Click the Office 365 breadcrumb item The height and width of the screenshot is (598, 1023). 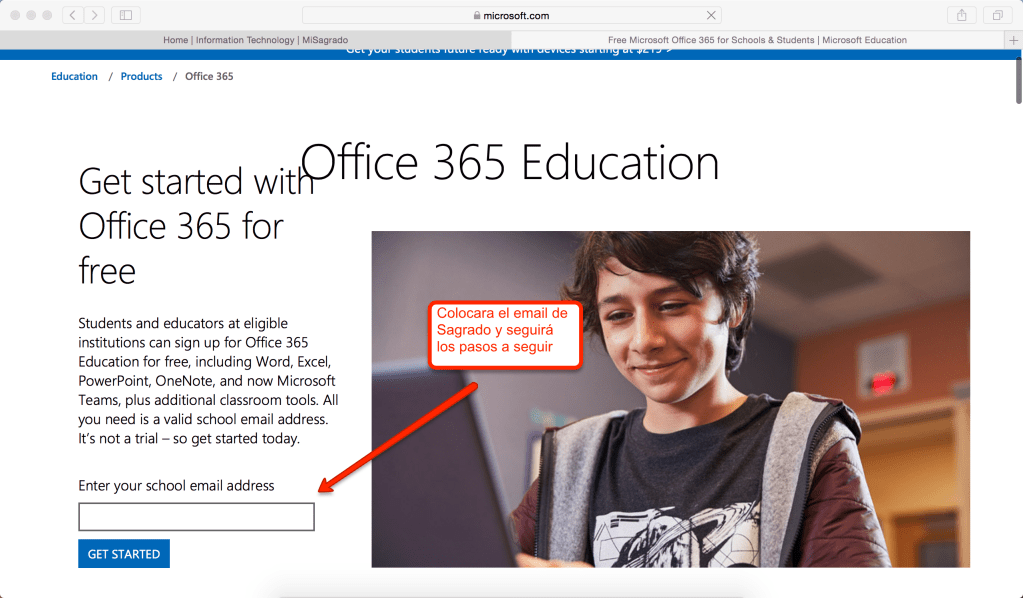(209, 76)
